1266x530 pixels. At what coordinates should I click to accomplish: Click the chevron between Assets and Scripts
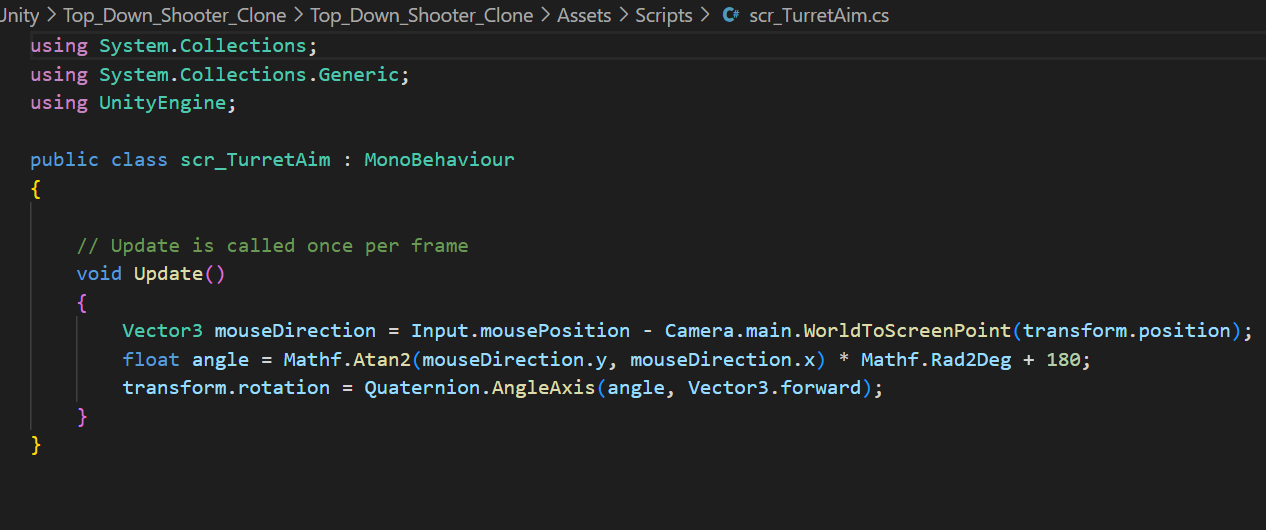[624, 15]
